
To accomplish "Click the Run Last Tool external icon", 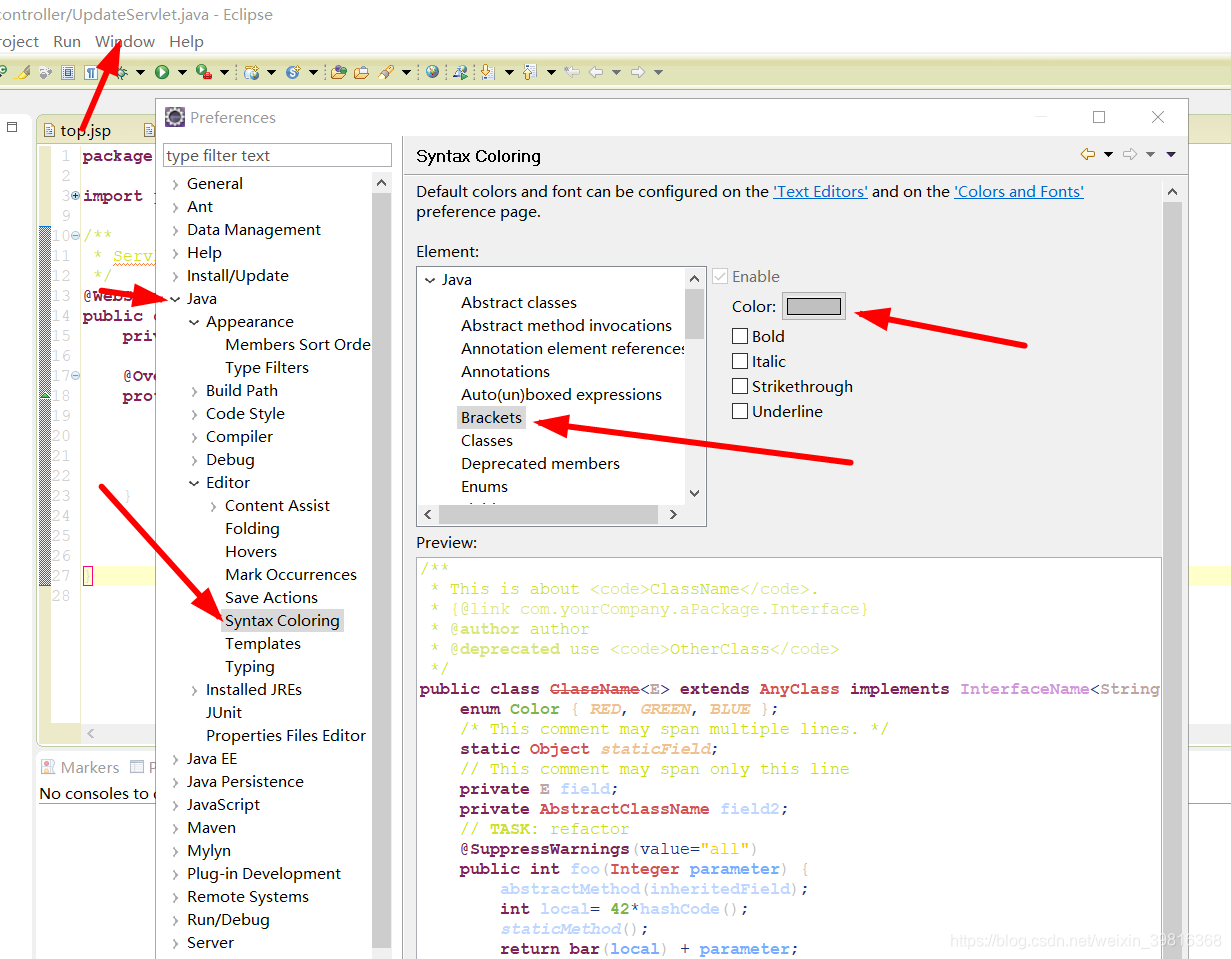I will [x=203, y=72].
